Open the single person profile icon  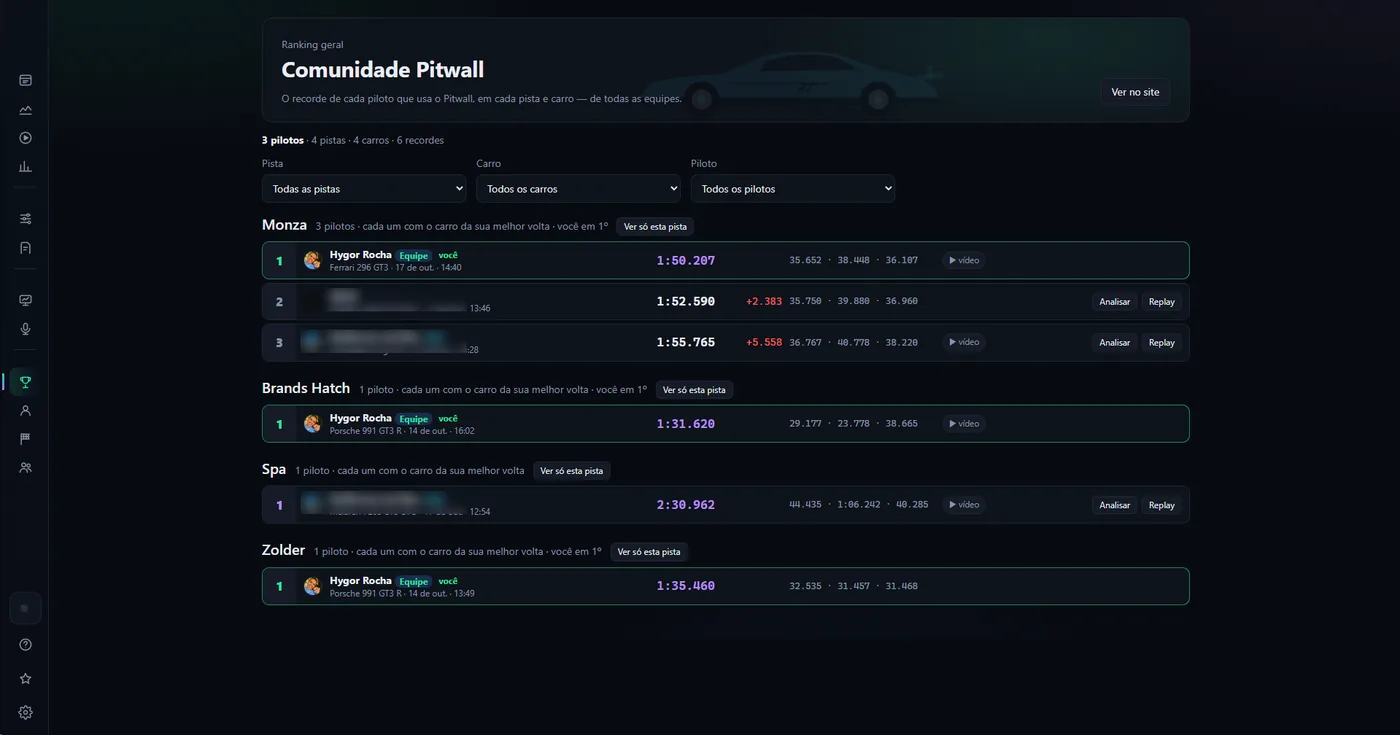pyautogui.click(x=25, y=410)
